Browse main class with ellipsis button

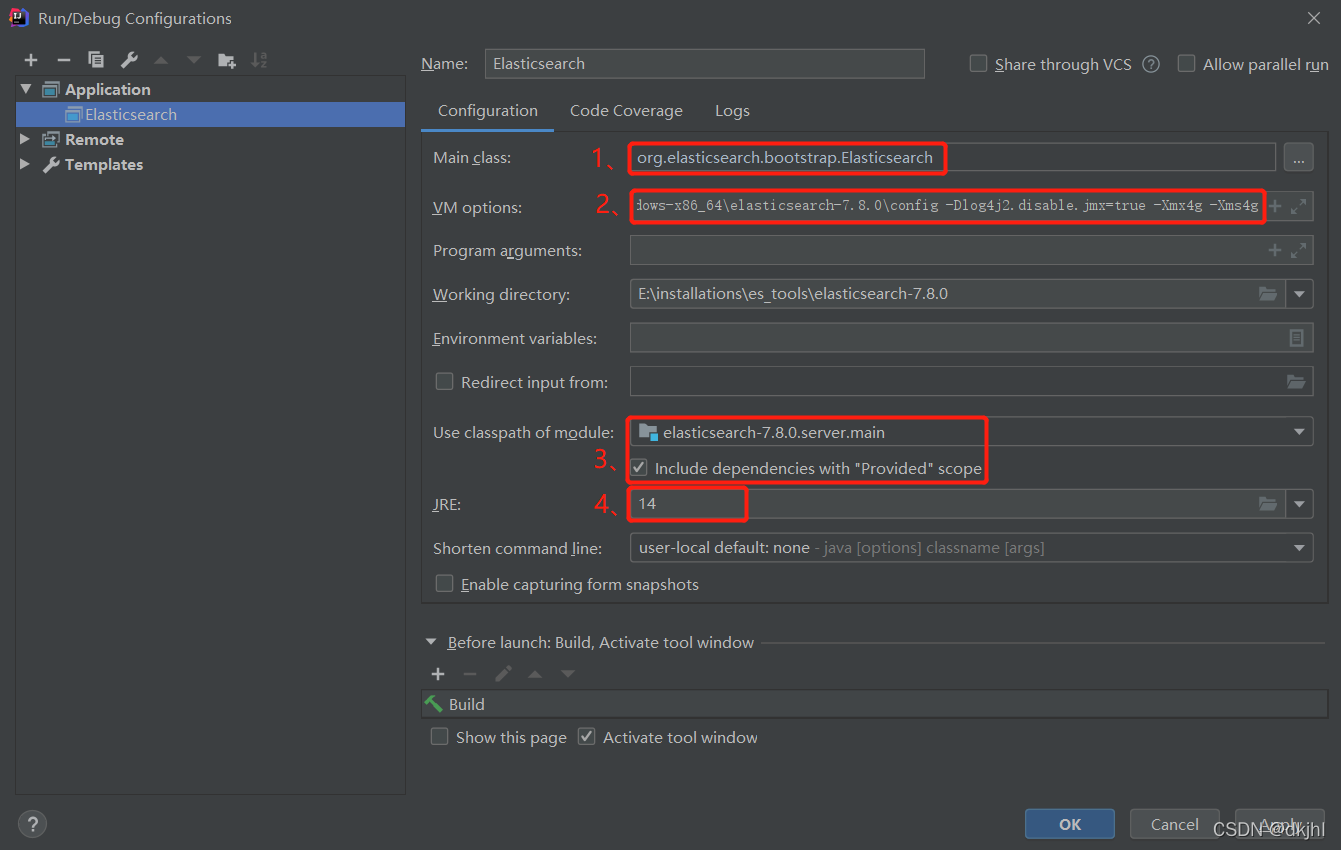(x=1298, y=157)
